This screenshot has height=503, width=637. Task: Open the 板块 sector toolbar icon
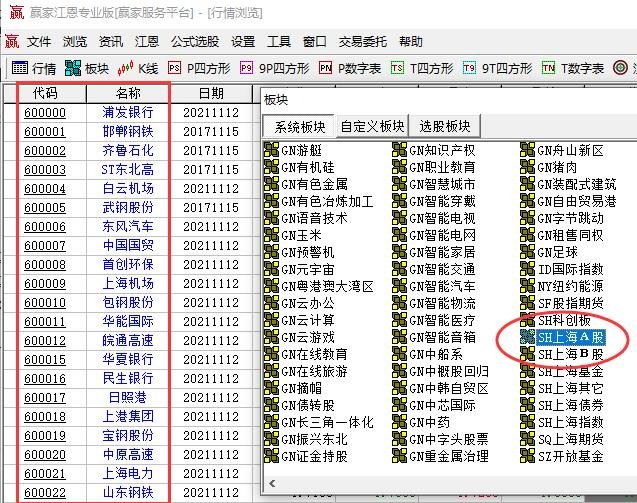(73, 68)
